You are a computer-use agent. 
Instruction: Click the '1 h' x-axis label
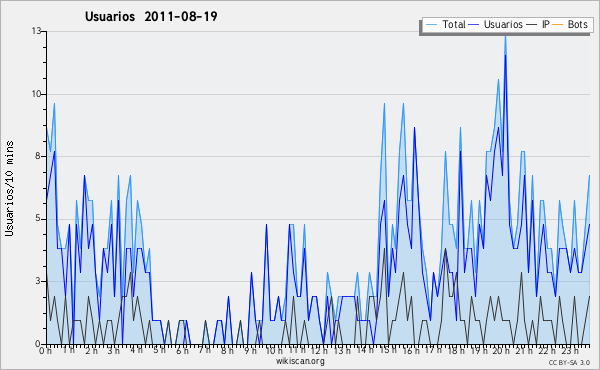coord(68,350)
